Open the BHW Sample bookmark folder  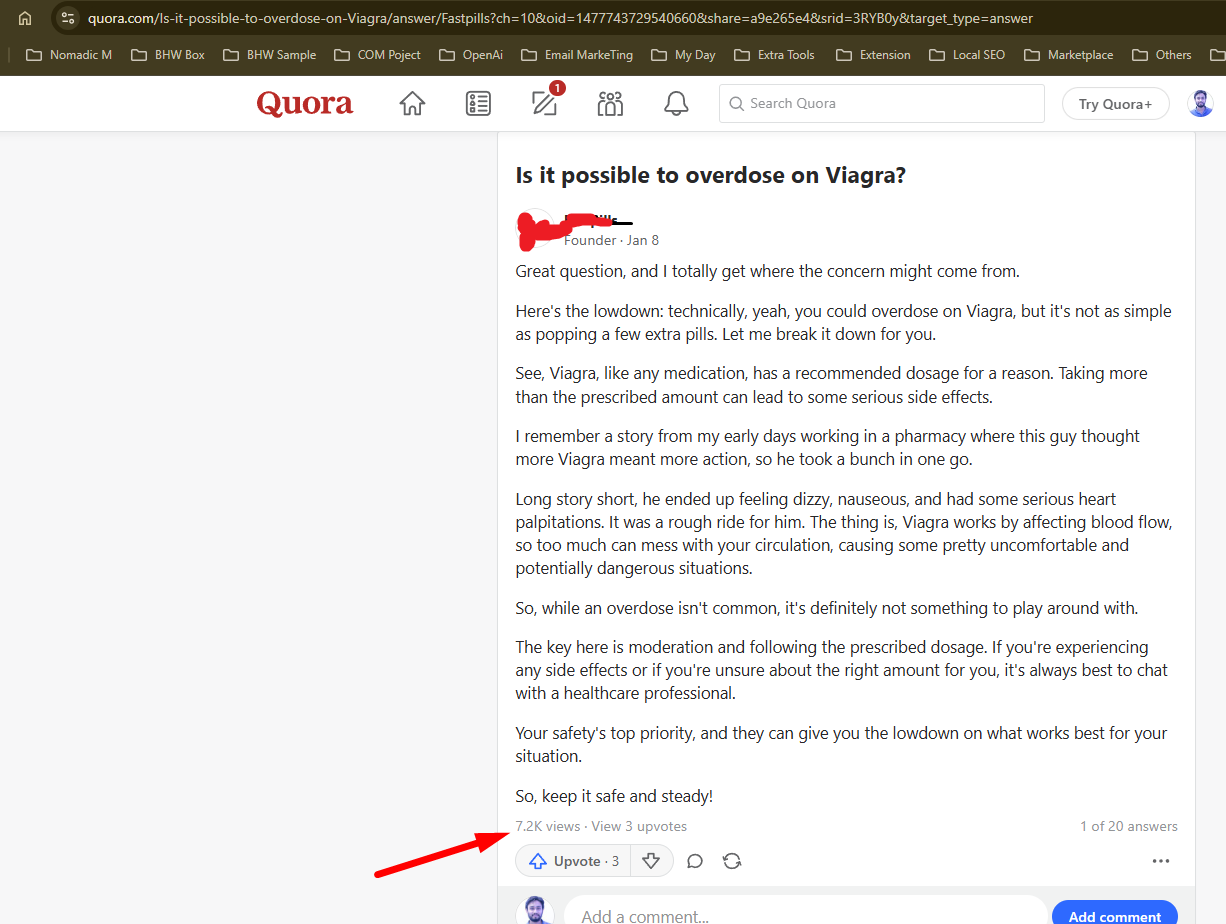pos(270,55)
